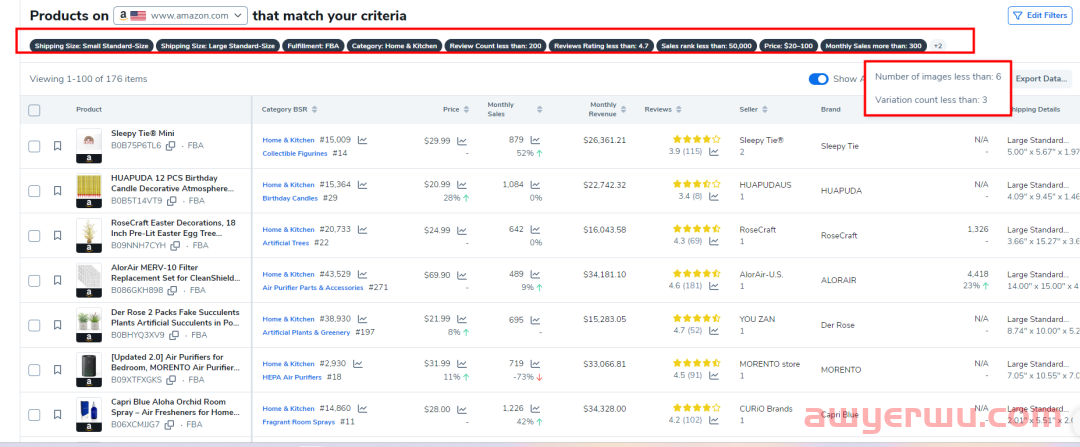Bookmark the RoseCraft Easter Decorations product

click(x=58, y=236)
